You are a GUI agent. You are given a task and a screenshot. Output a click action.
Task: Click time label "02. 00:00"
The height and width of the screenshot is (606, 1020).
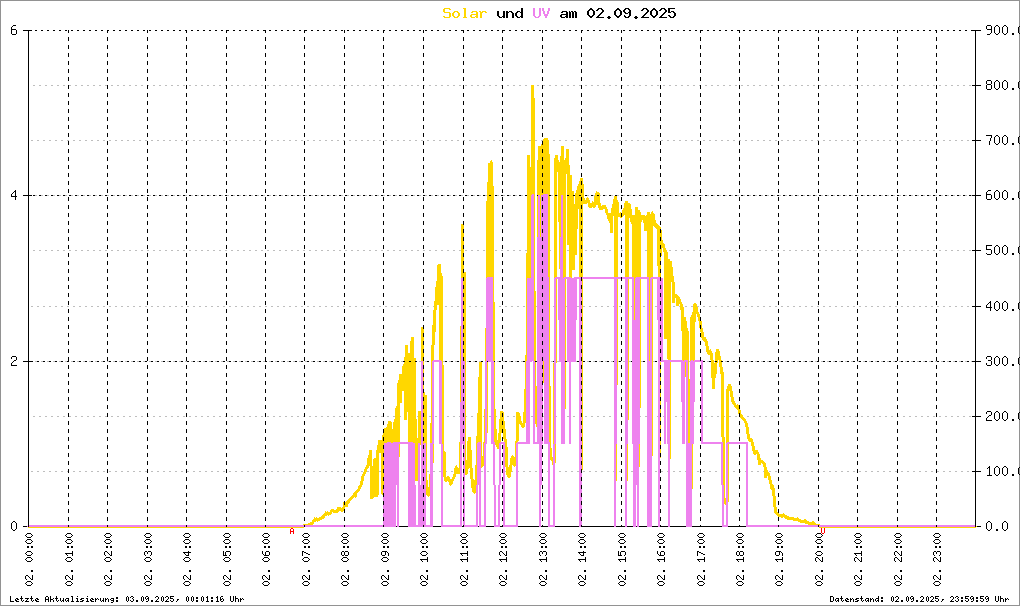(29, 560)
